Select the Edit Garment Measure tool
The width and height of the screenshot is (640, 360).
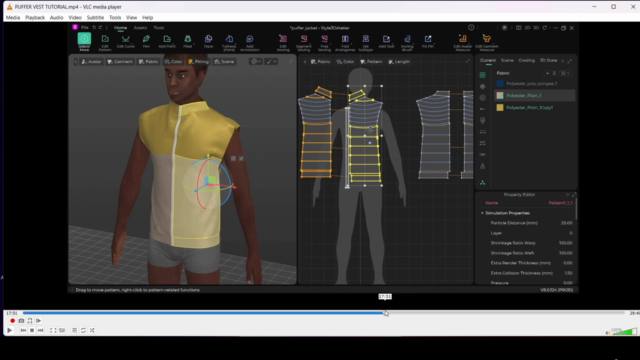coord(487,42)
